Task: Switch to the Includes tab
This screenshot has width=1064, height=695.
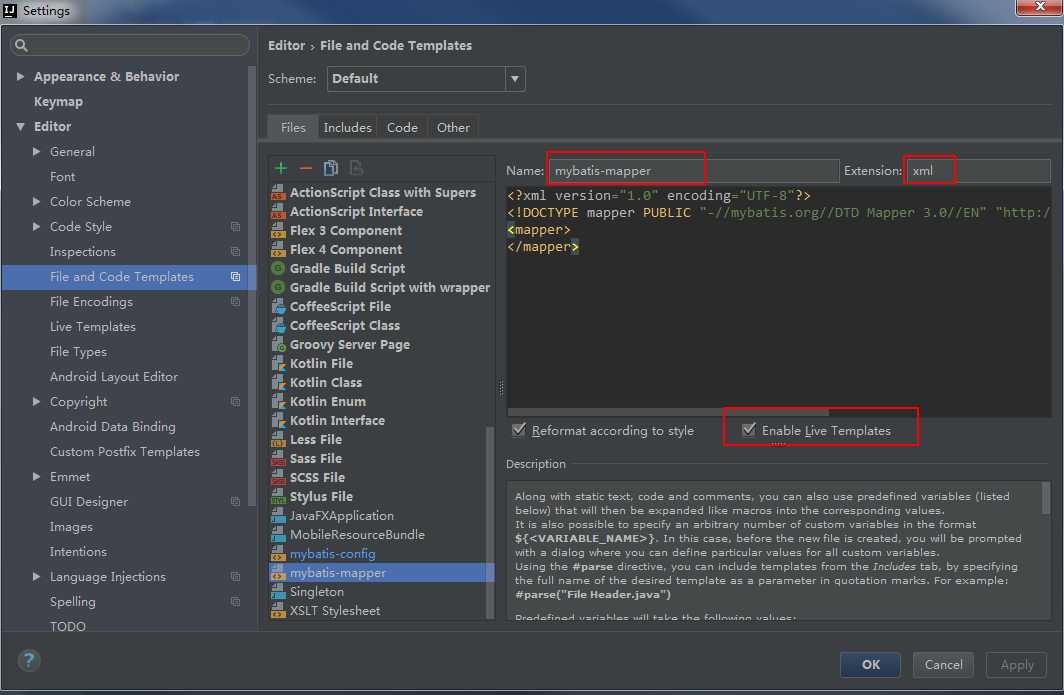Action: 347,128
